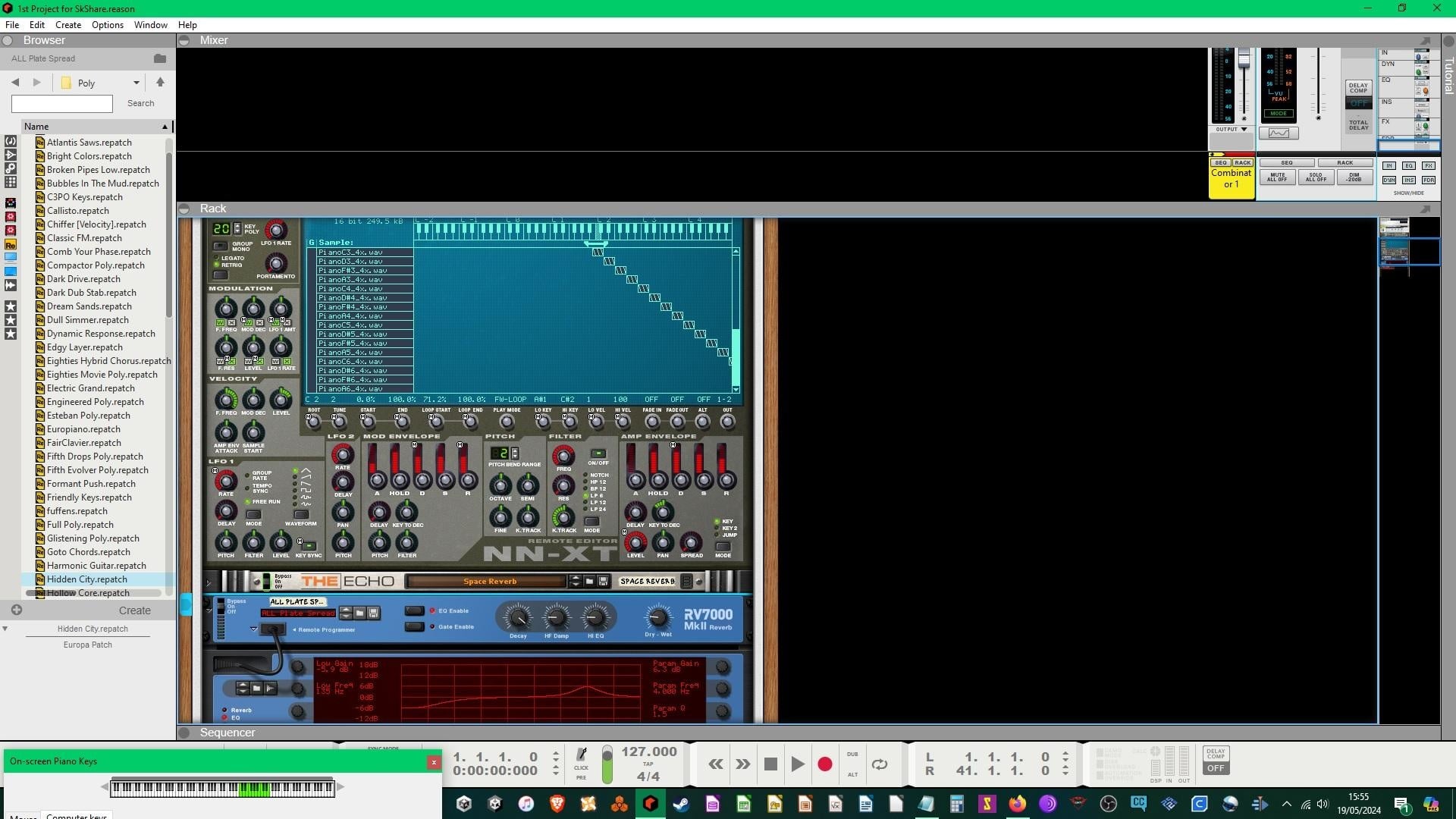This screenshot has width=1456, height=819.
Task: Open the Poly folder location dropdown
Action: point(136,83)
